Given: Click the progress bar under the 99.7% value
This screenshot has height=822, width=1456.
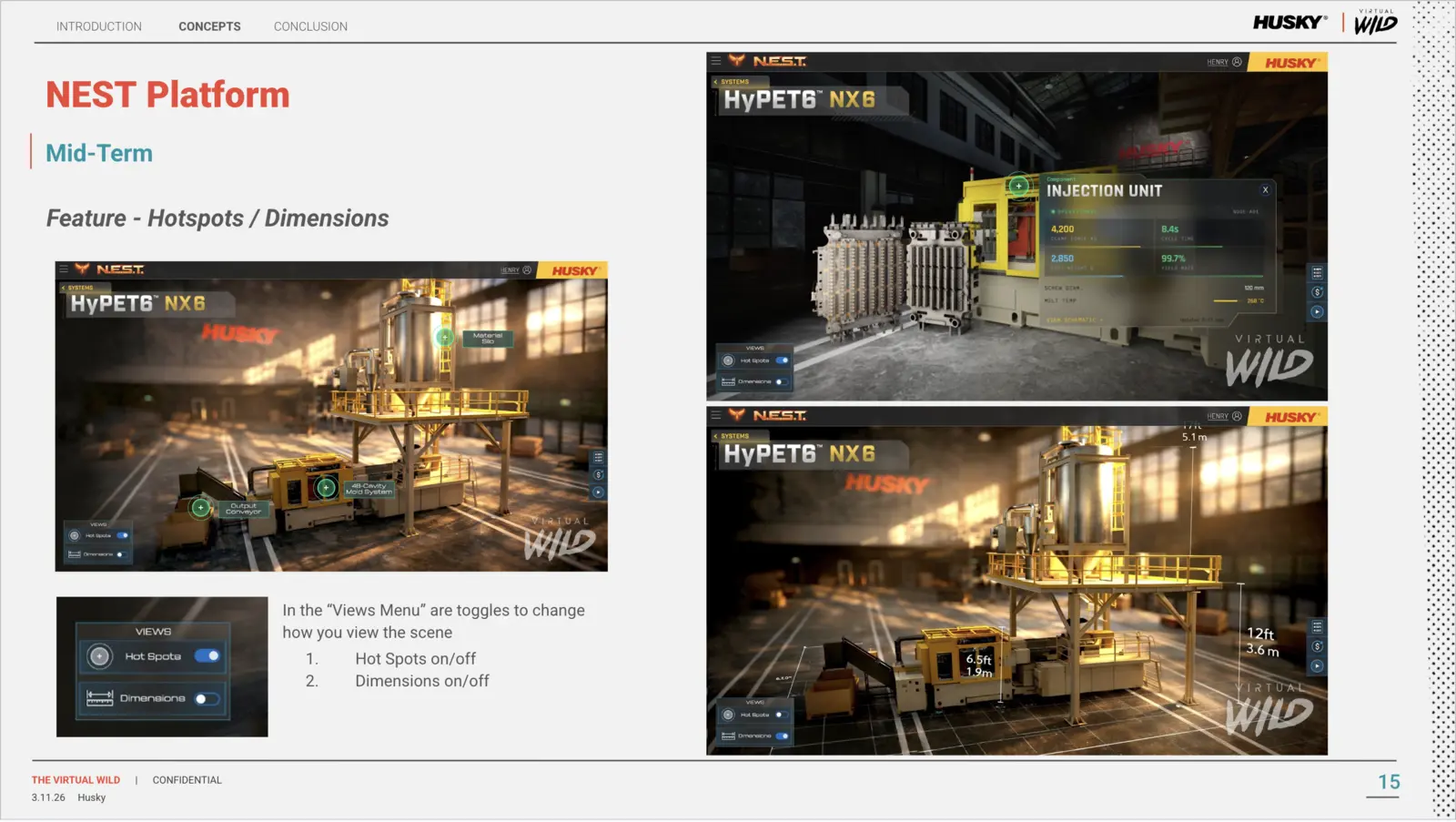Looking at the screenshot, I should (x=1211, y=275).
